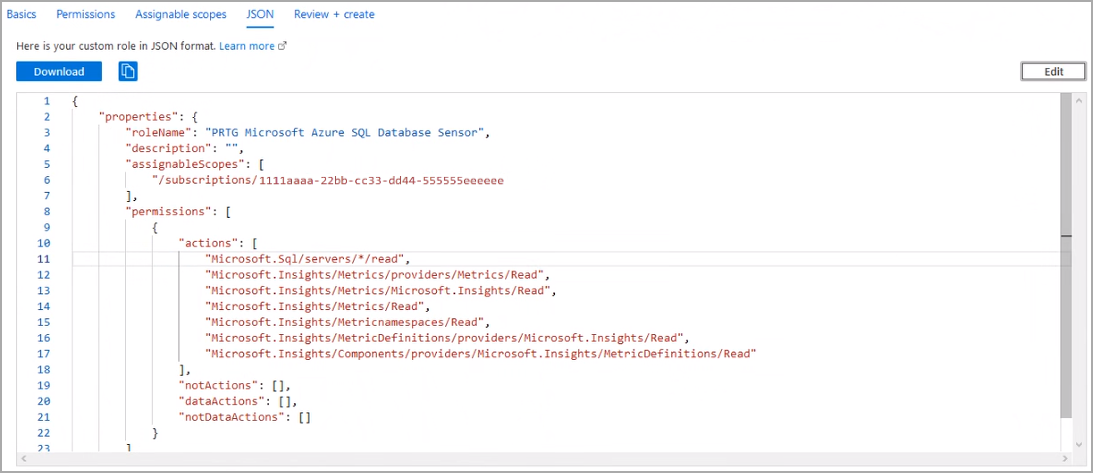Copy the JSON to clipboard icon
The width and height of the screenshot is (1093, 473).
point(128,71)
